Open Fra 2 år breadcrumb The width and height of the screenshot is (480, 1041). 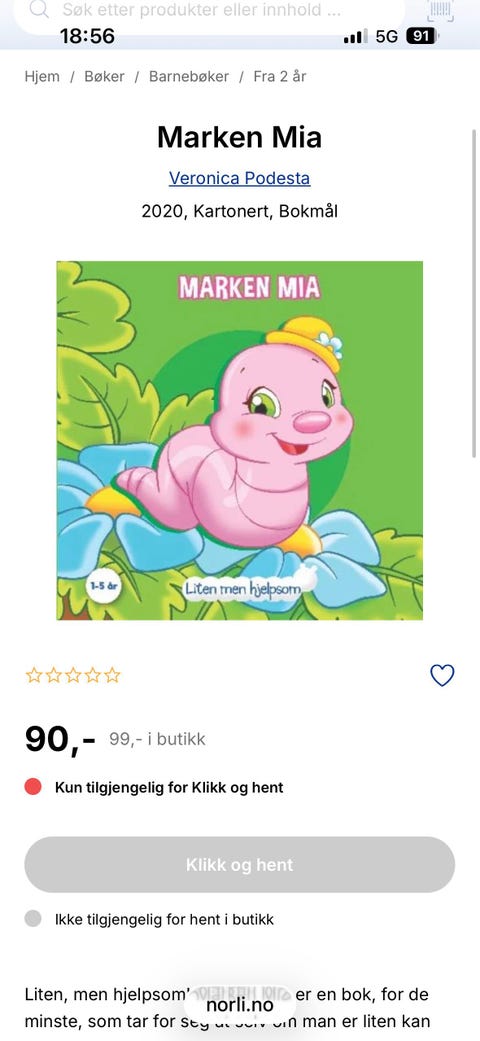click(280, 76)
